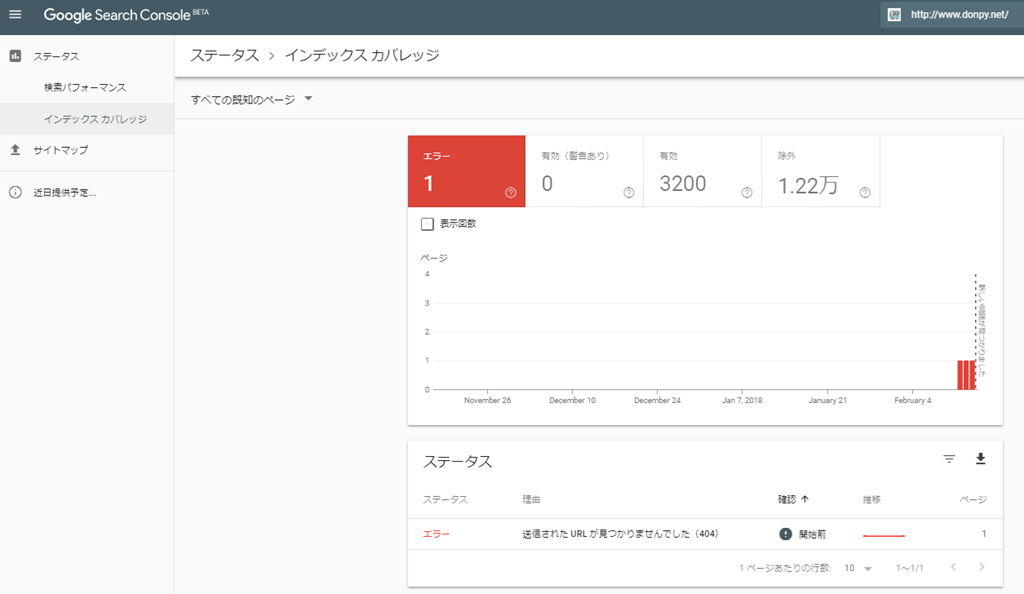Screen dimensions: 1024x594
Task: Open help icon on the 除外 card
Action: (865, 193)
